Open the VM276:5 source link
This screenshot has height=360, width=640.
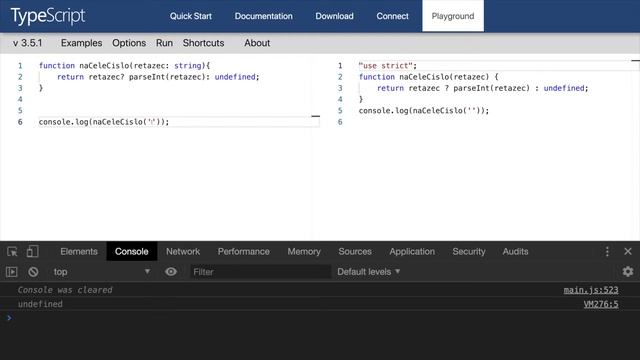tap(601, 304)
